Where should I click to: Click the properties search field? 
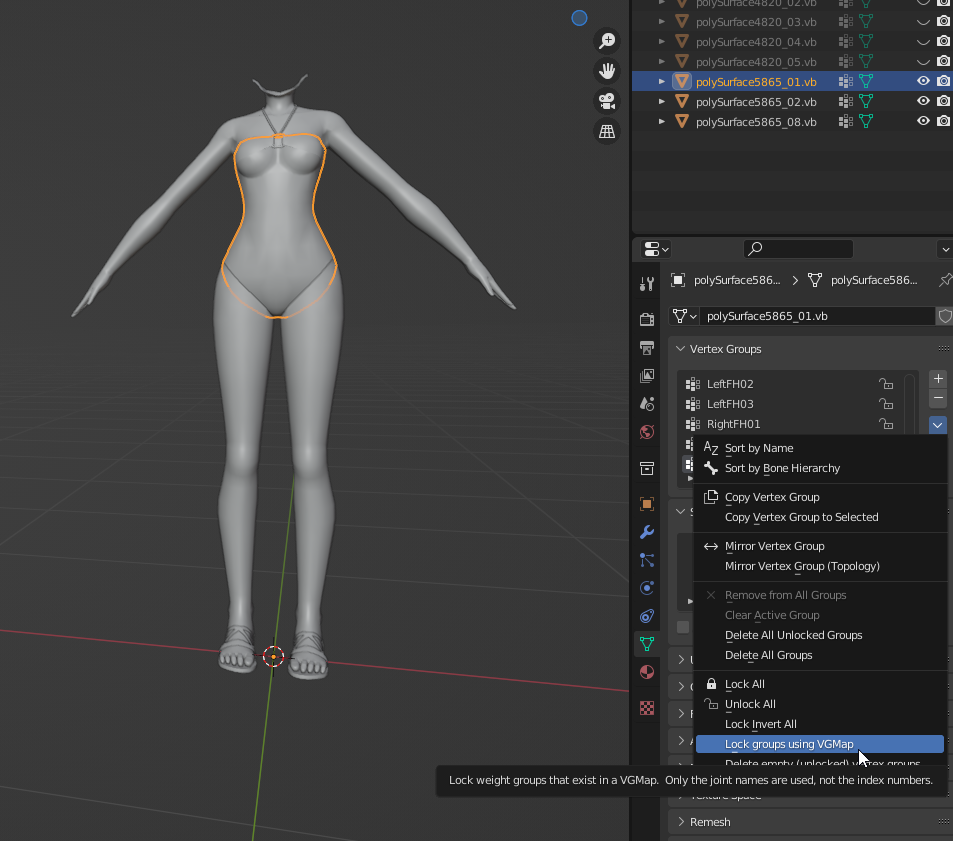point(798,249)
